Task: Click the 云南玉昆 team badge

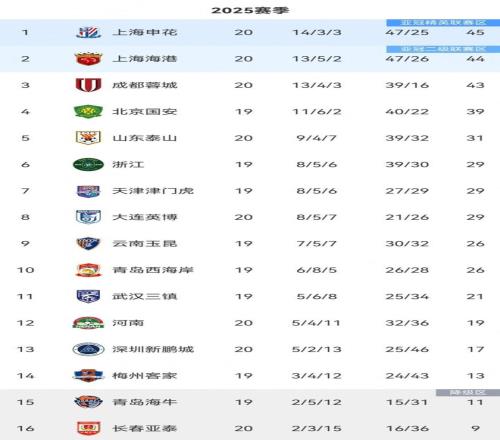Action: click(88, 243)
